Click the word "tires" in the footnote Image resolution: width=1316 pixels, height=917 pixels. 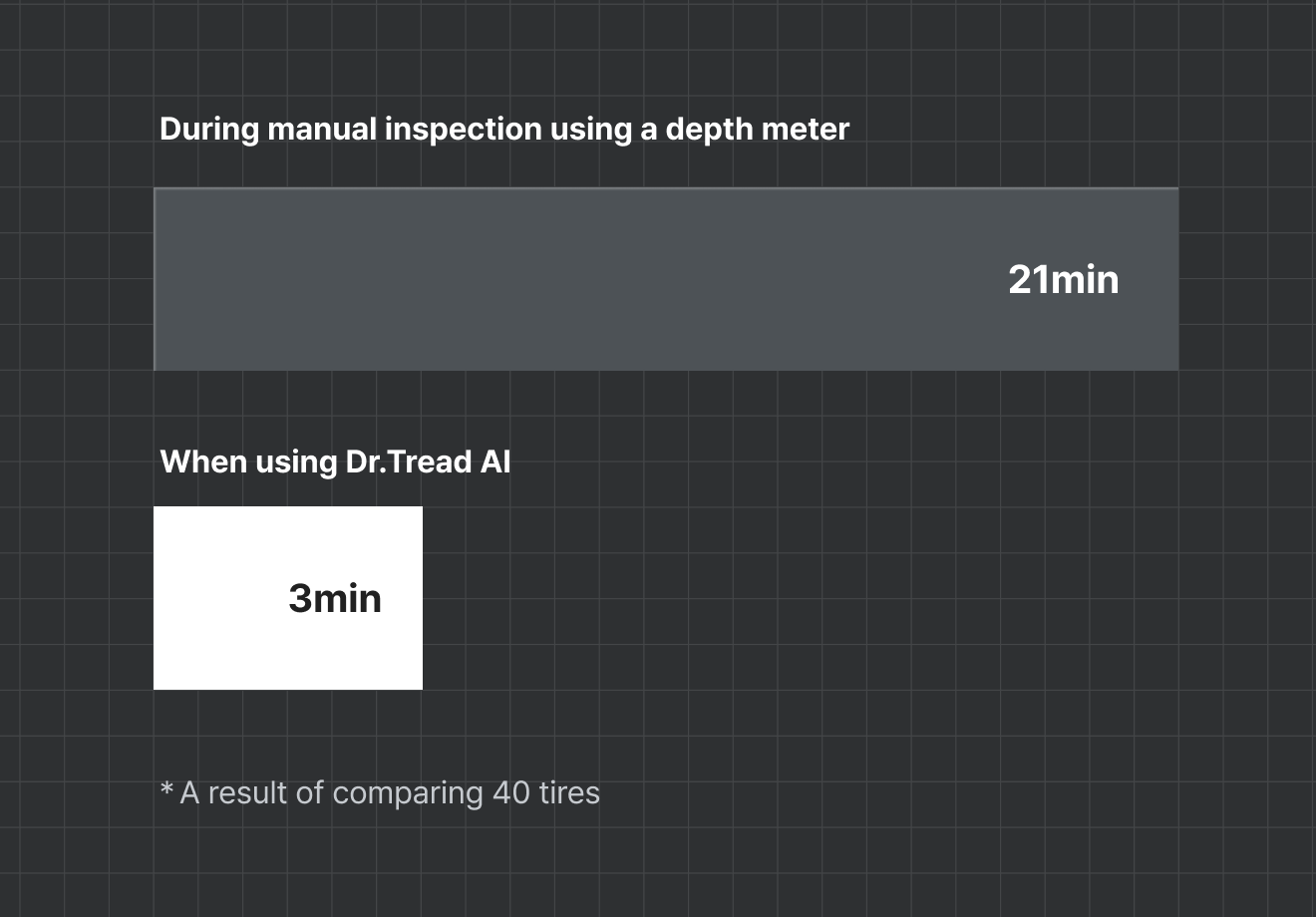point(569,793)
